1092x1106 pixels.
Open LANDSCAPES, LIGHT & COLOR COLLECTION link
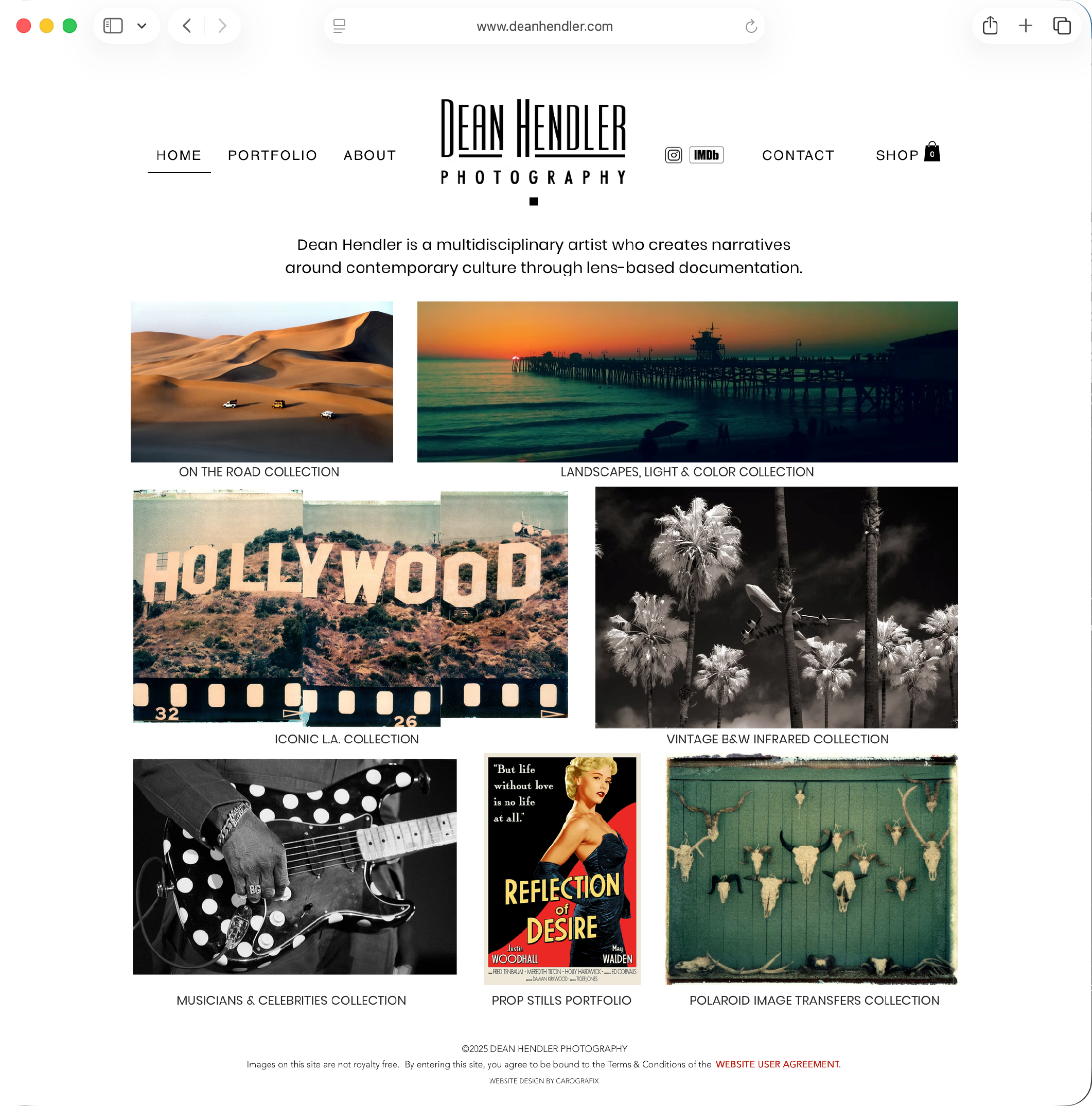(x=687, y=472)
